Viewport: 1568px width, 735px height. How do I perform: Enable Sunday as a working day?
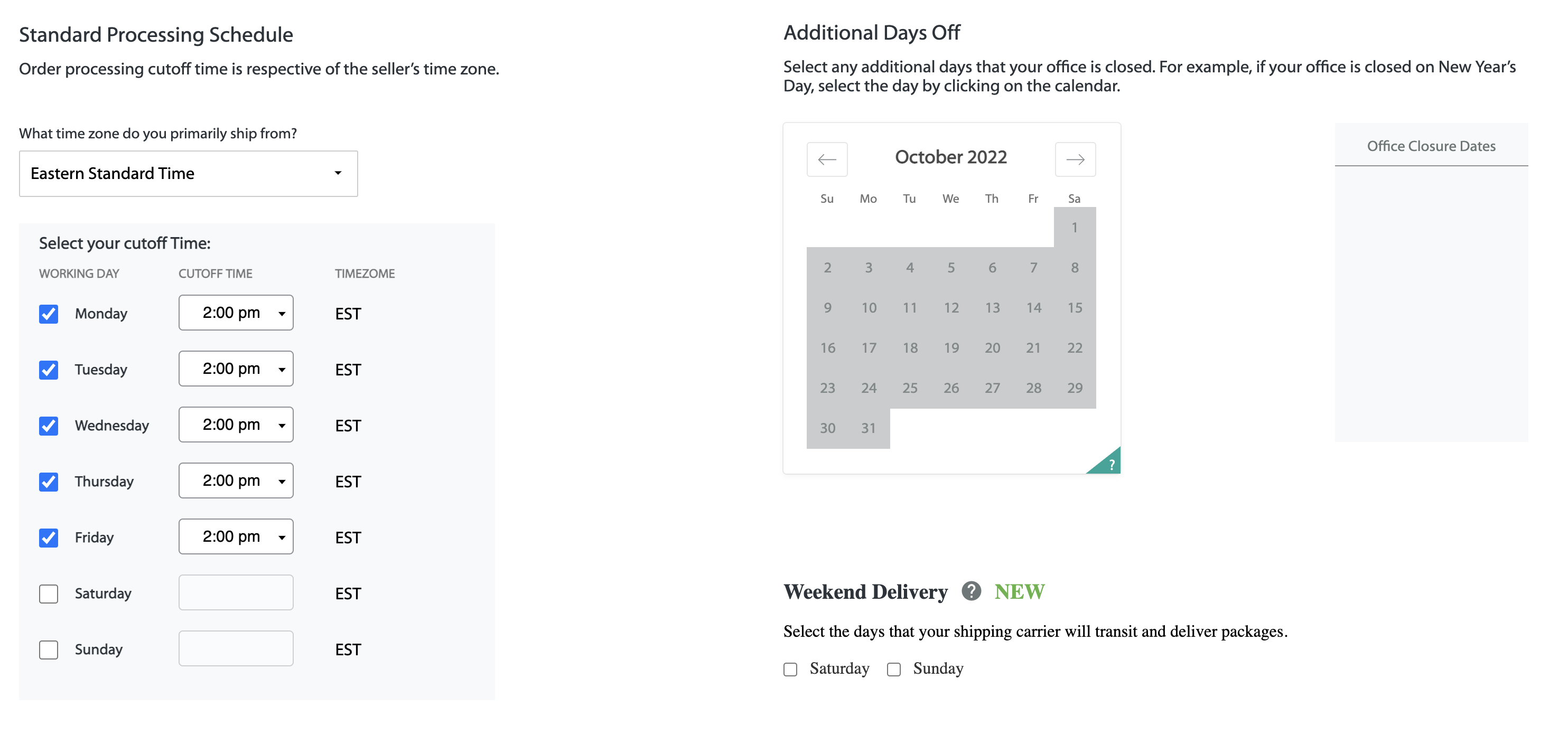[x=49, y=650]
